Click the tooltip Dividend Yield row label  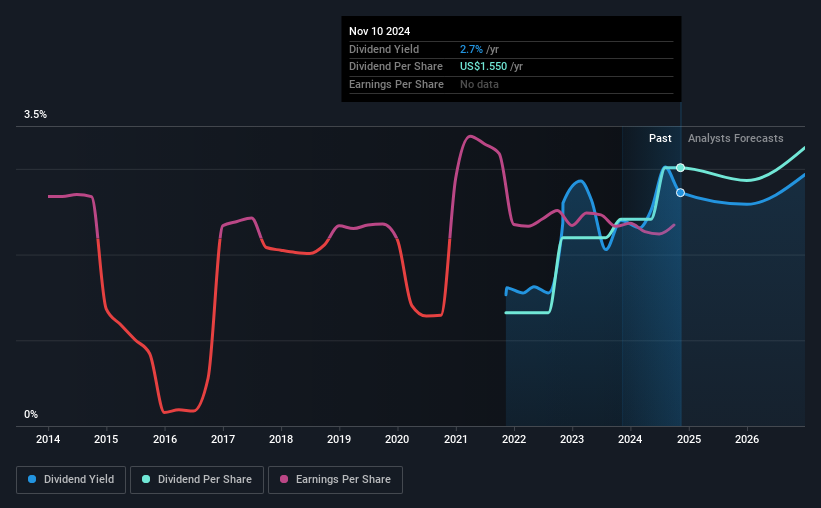[384, 49]
